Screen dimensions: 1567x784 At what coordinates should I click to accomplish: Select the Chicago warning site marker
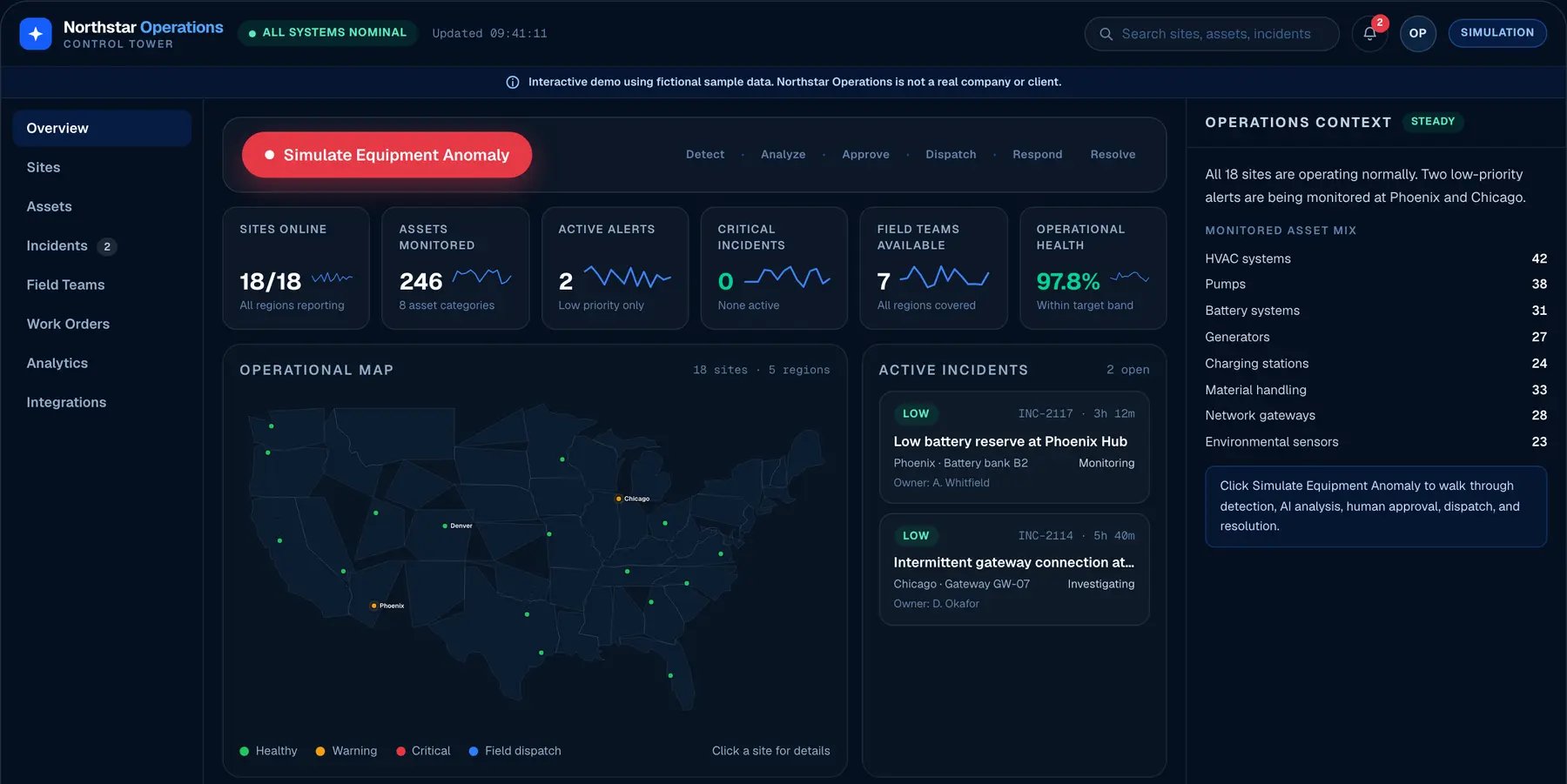click(x=619, y=499)
